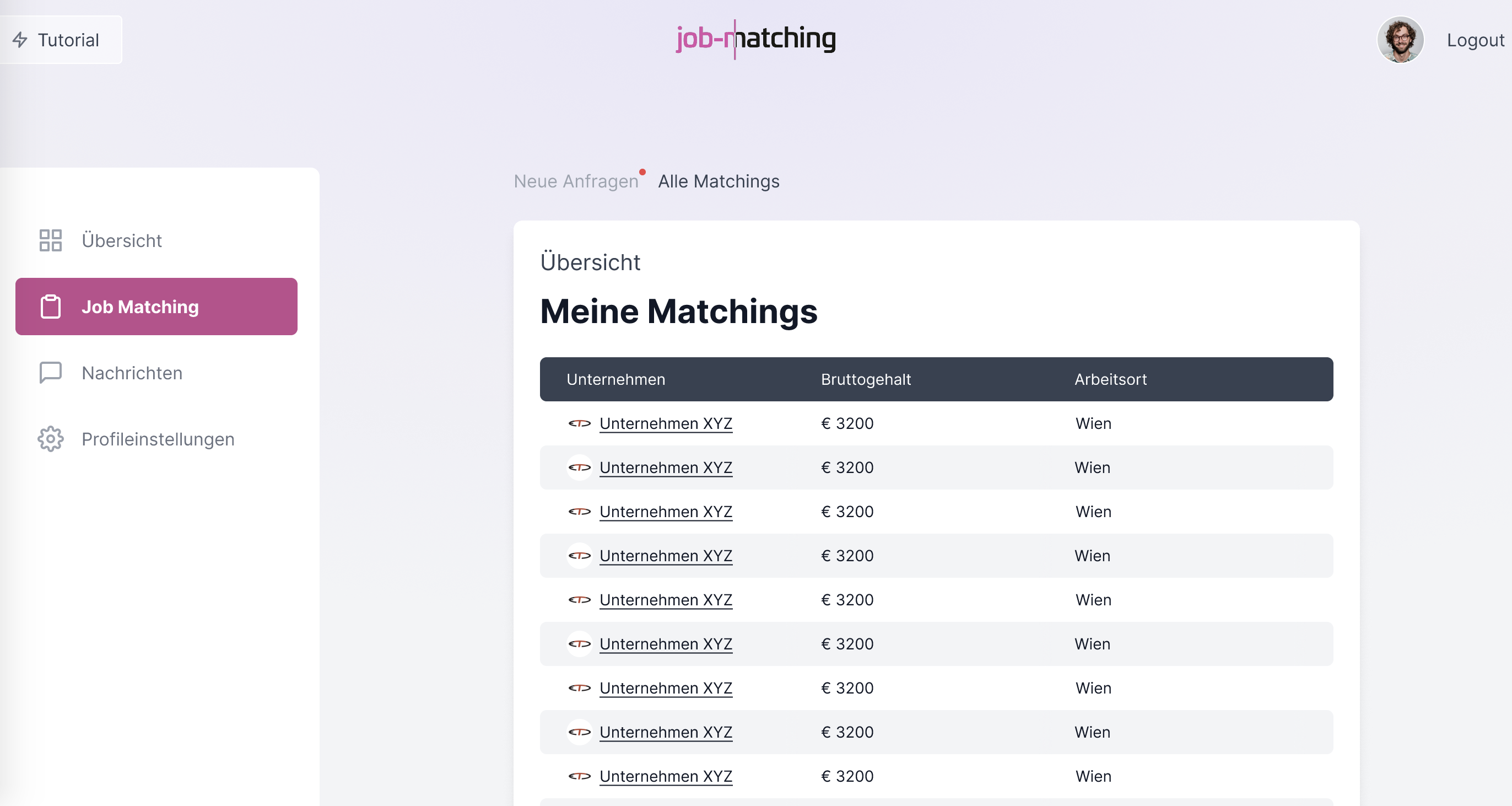Screen dimensions: 1512x806
Task: Open Profileinstellungen in the sidebar
Action: click(x=156, y=439)
